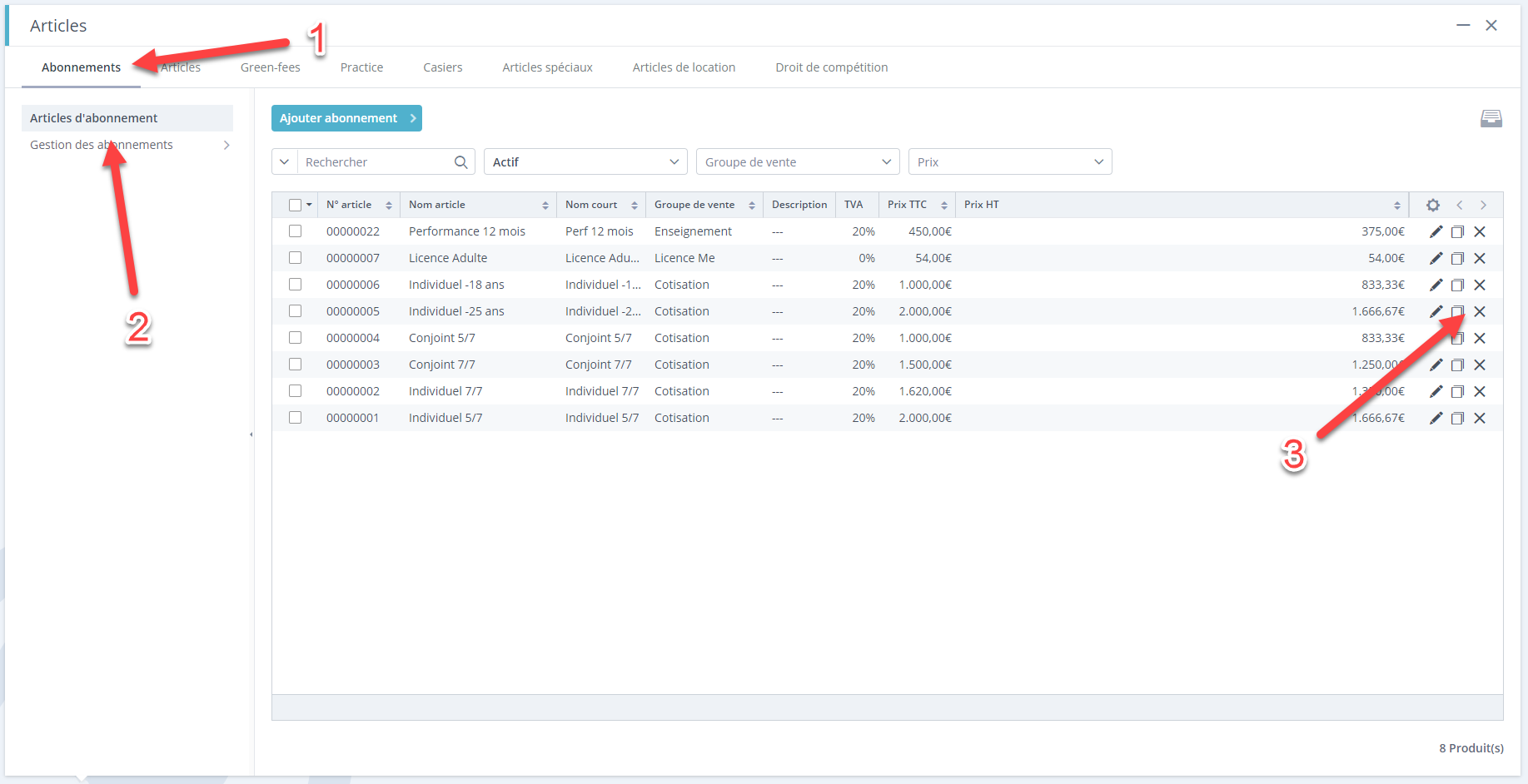This screenshot has width=1528, height=784.
Task: Edit the Individuel 7/7 article
Action: click(x=1436, y=391)
